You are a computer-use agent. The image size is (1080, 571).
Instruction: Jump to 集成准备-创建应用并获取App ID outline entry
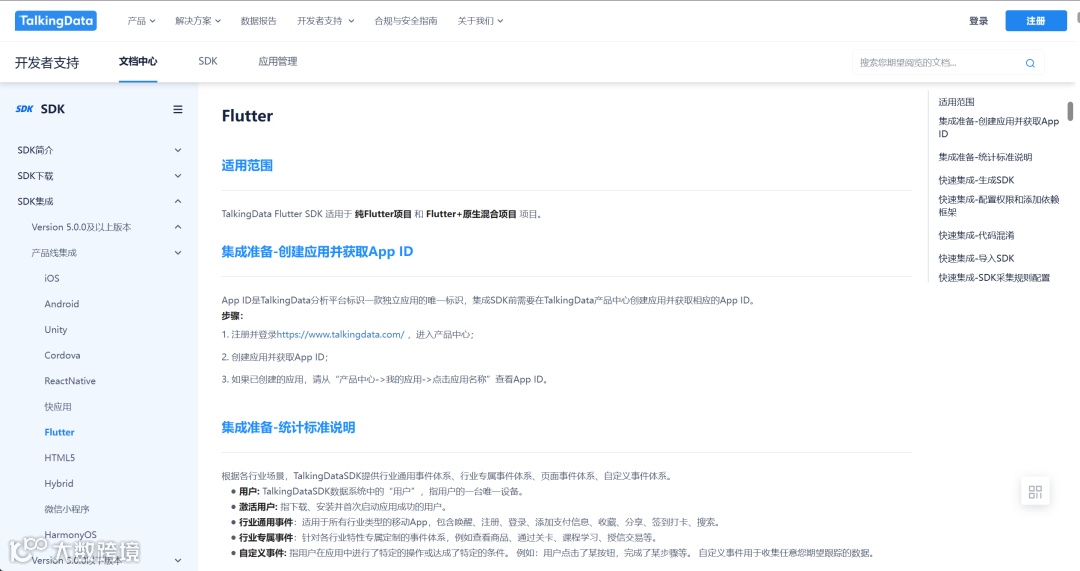click(x=998, y=127)
